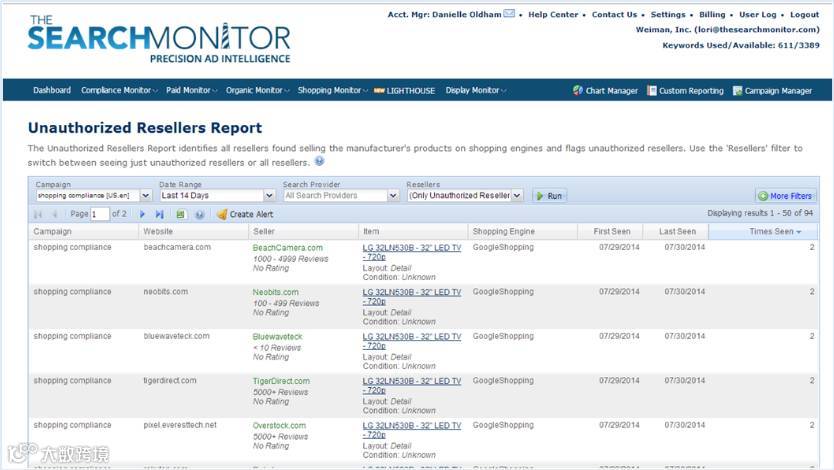Open the Resellers filter dropdown
Viewport: 834px width, 470px height.
(x=517, y=196)
